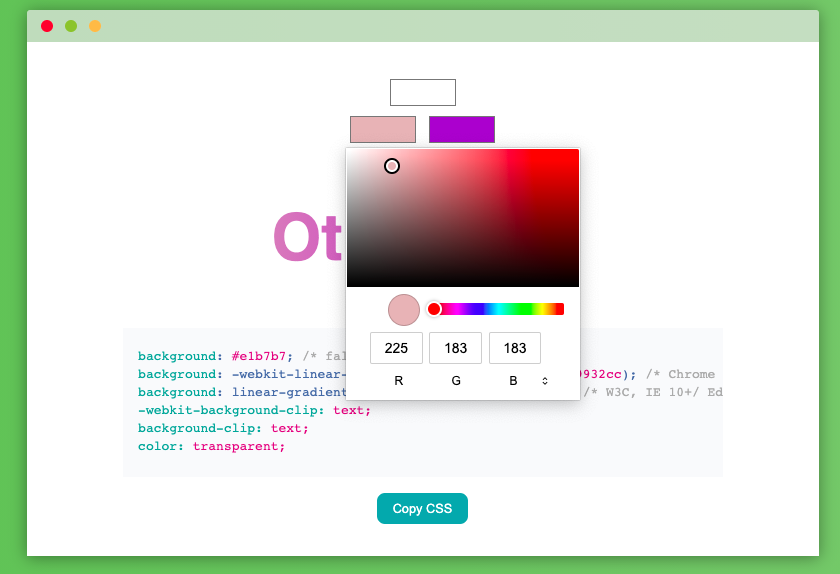
Task: Click inside the rainbow hue slider track
Action: (x=498, y=309)
